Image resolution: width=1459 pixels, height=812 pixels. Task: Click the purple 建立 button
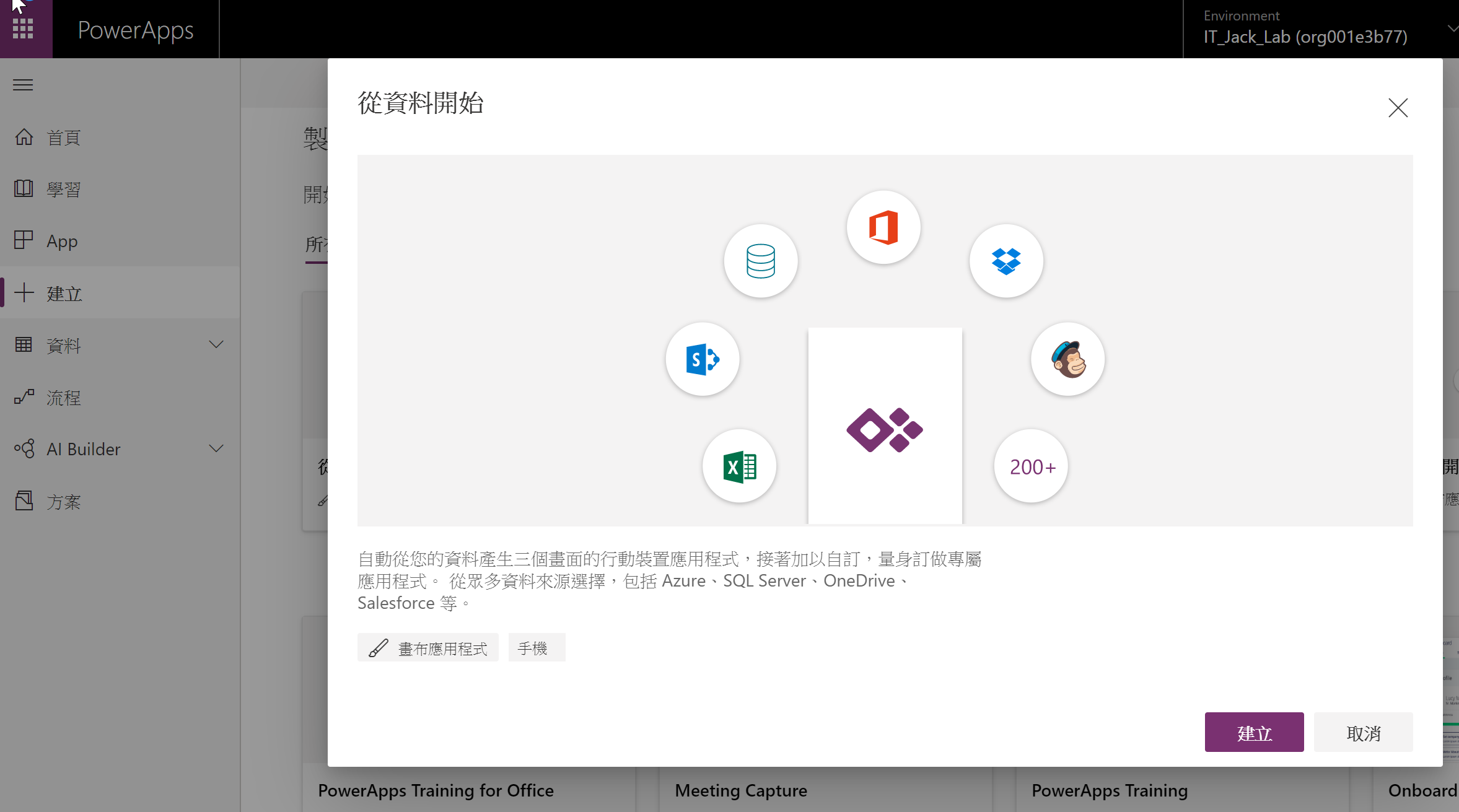1254,732
